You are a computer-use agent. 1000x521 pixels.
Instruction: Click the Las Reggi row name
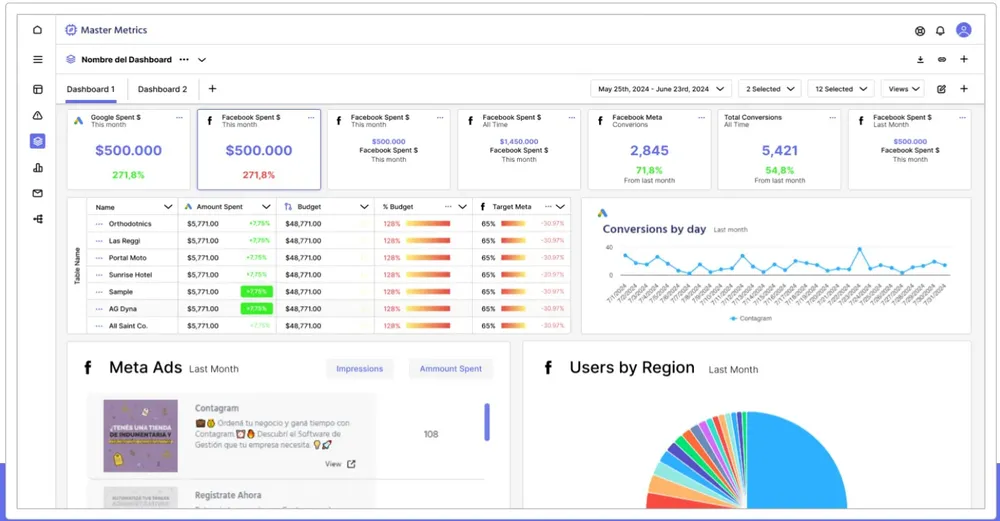[124, 241]
